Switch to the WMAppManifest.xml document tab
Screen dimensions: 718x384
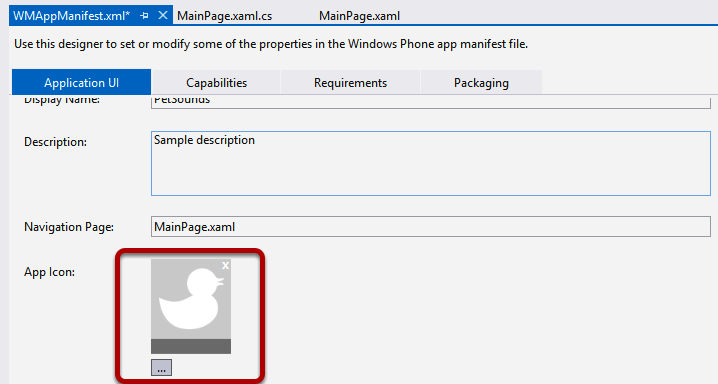pos(71,16)
